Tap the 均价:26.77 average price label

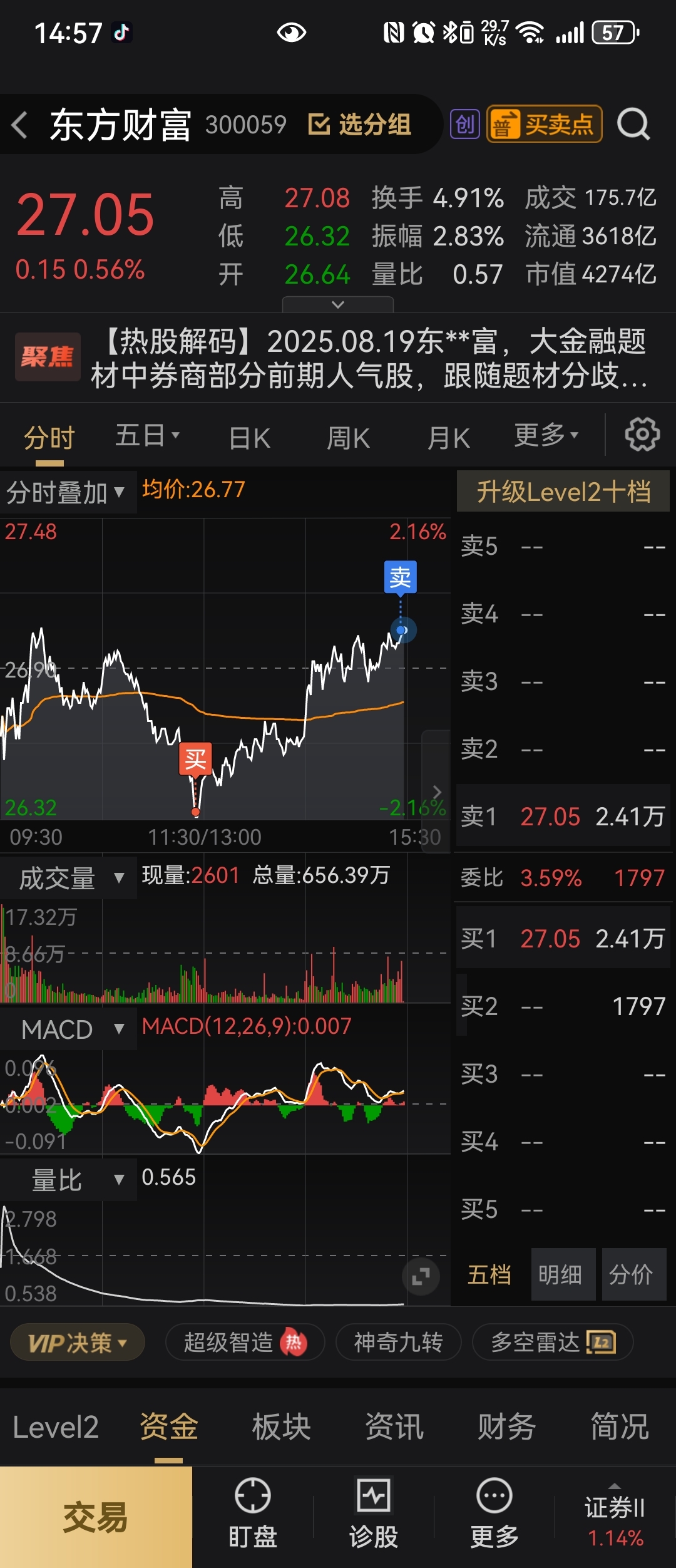193,490
